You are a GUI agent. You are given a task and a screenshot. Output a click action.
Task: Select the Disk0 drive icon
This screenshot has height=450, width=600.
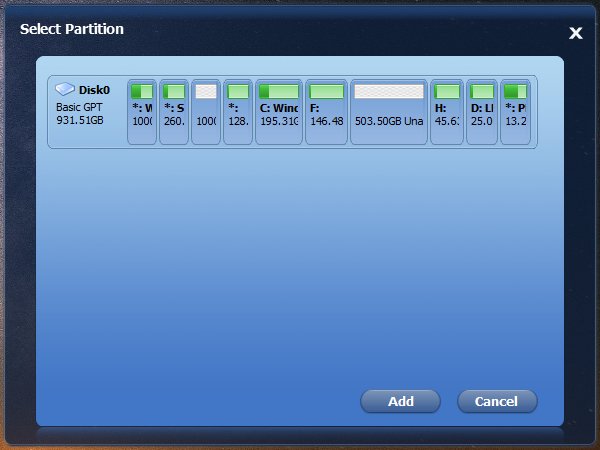65,89
